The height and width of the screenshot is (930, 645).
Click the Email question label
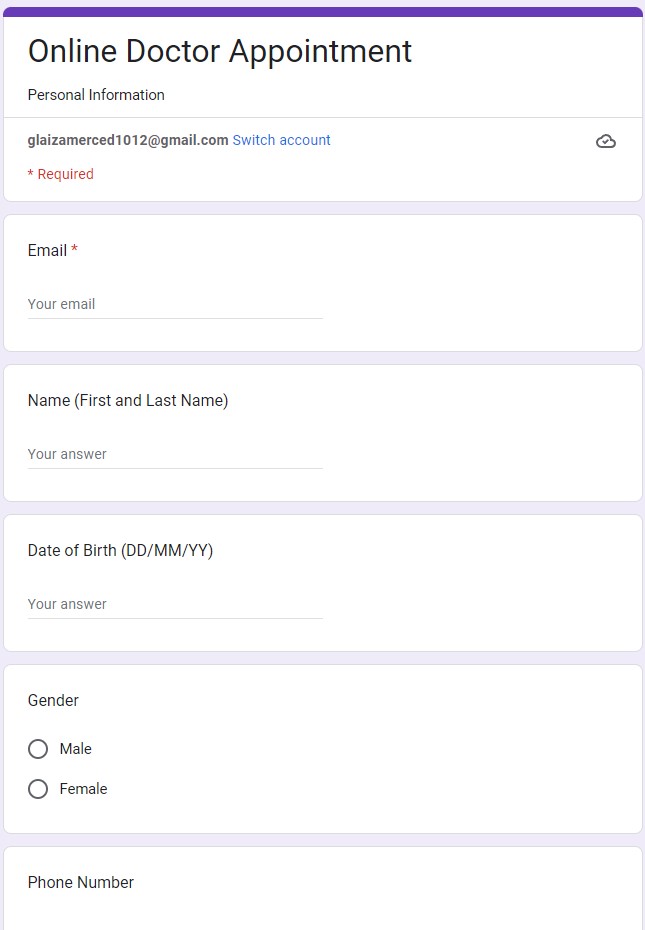pyautogui.click(x=47, y=250)
